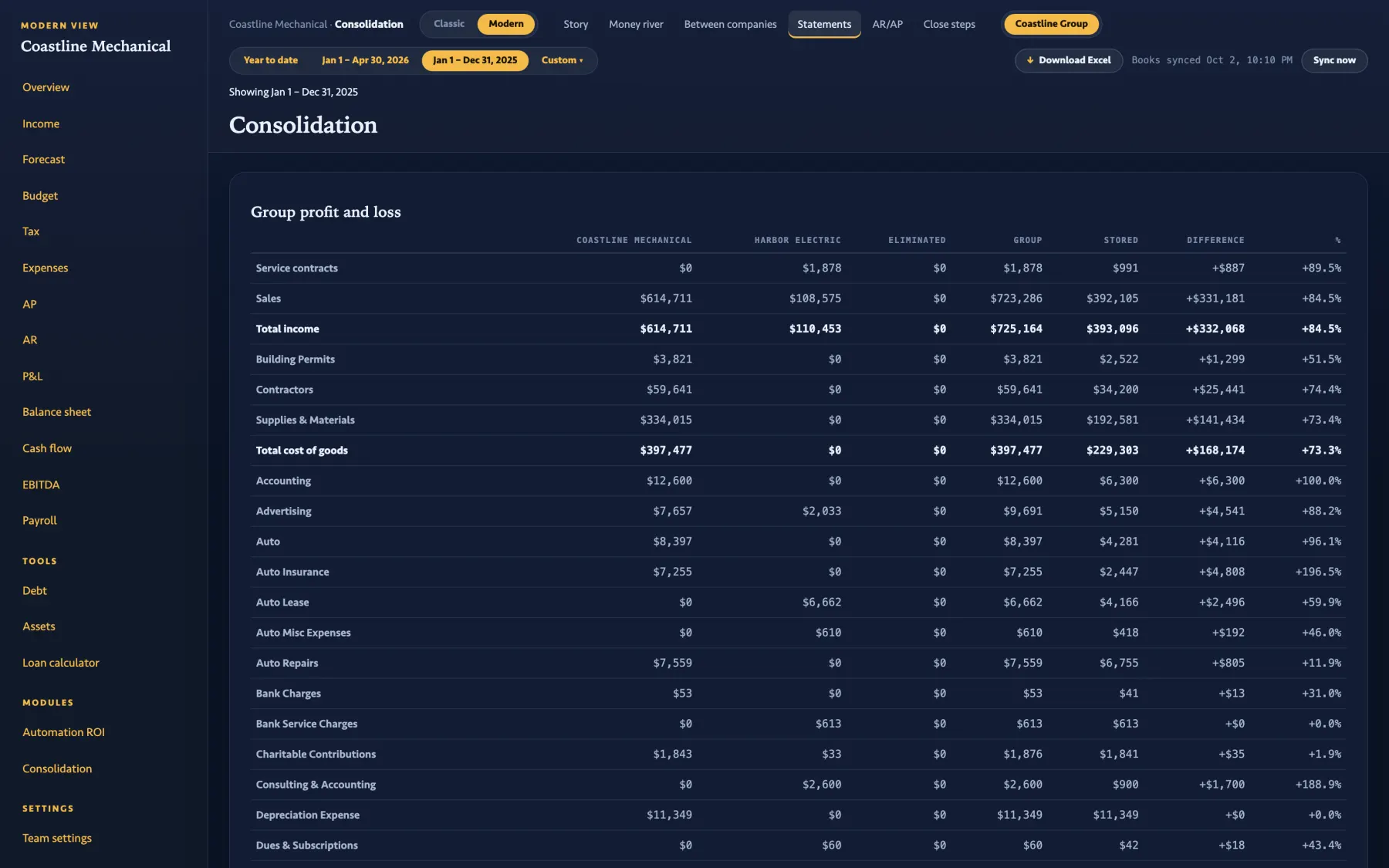The height and width of the screenshot is (868, 1389).
Task: Open the Debt tool
Action: click(x=35, y=591)
